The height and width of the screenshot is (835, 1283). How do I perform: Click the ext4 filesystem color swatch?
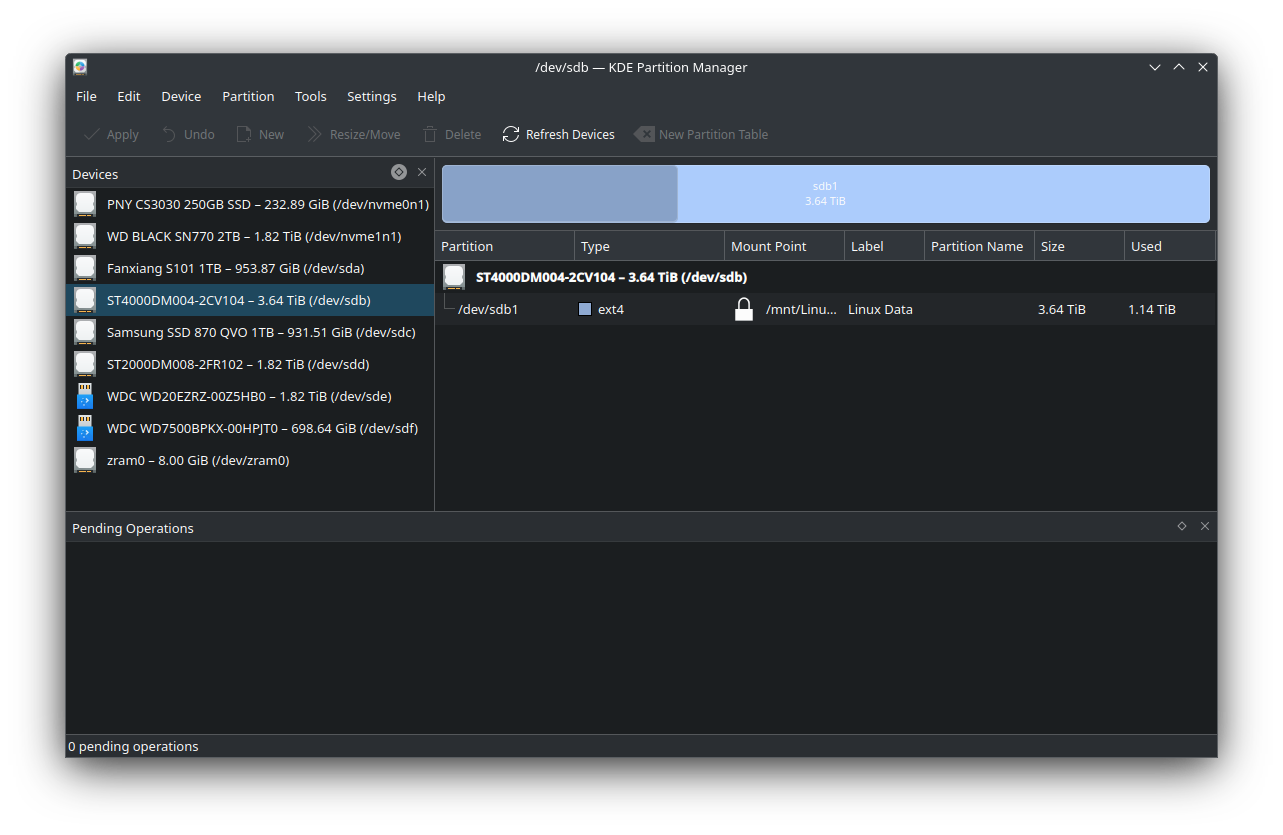click(x=585, y=310)
